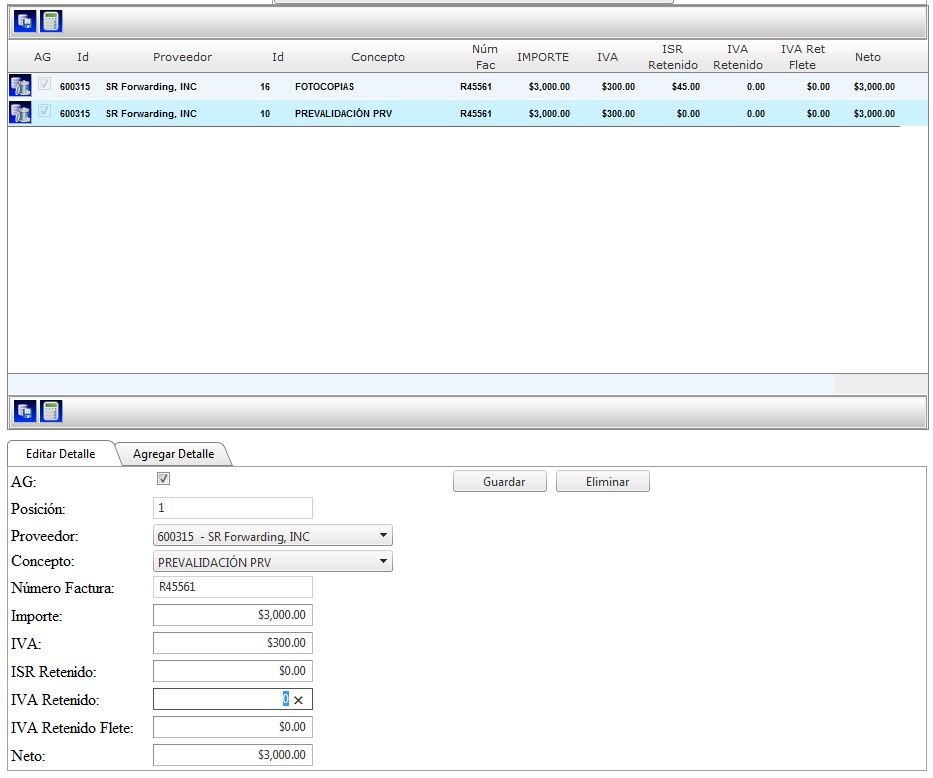Open the Concepto dropdown
933x778 pixels.
[x=273, y=561]
